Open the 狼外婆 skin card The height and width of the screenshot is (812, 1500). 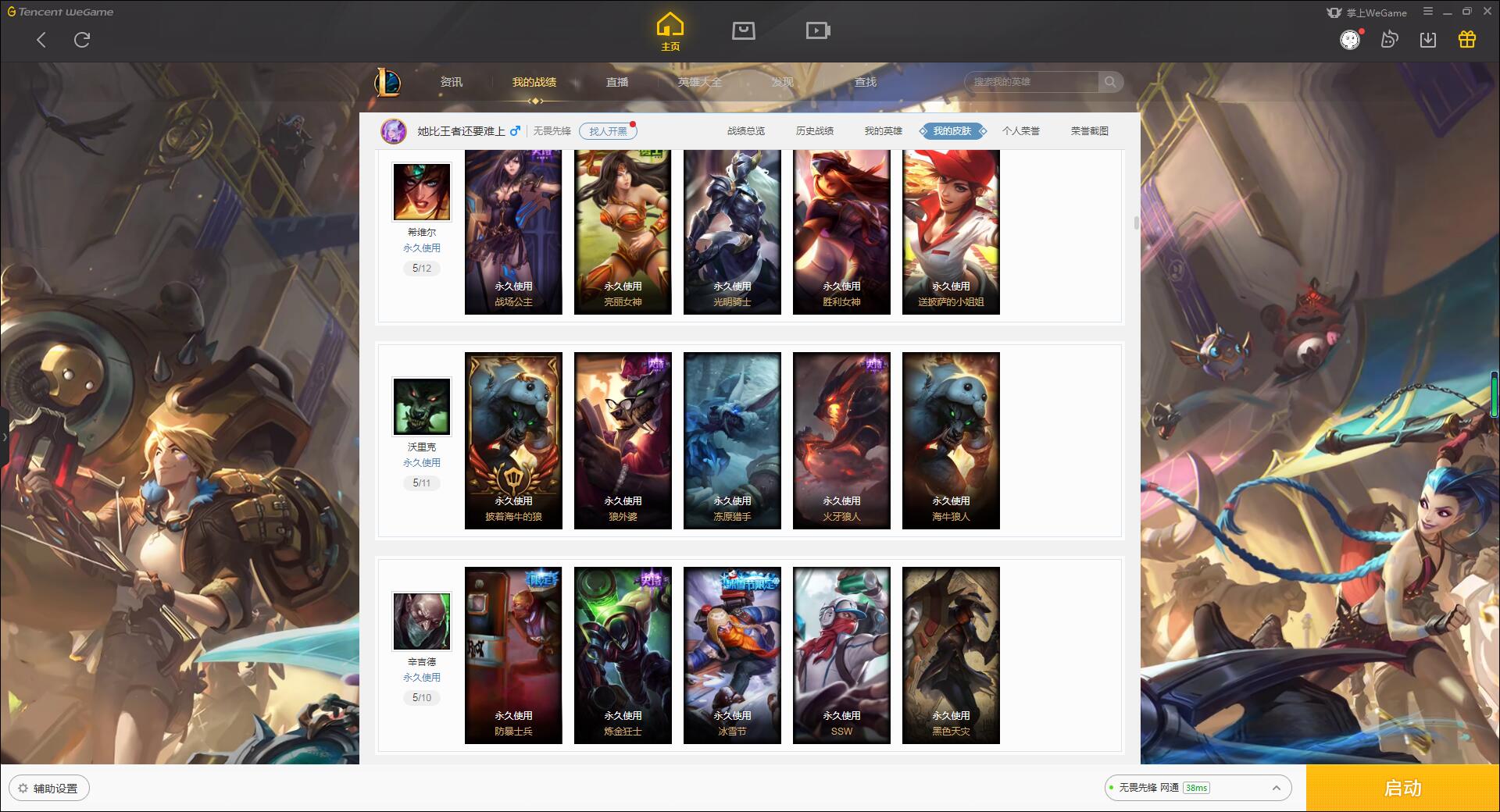[x=623, y=440]
